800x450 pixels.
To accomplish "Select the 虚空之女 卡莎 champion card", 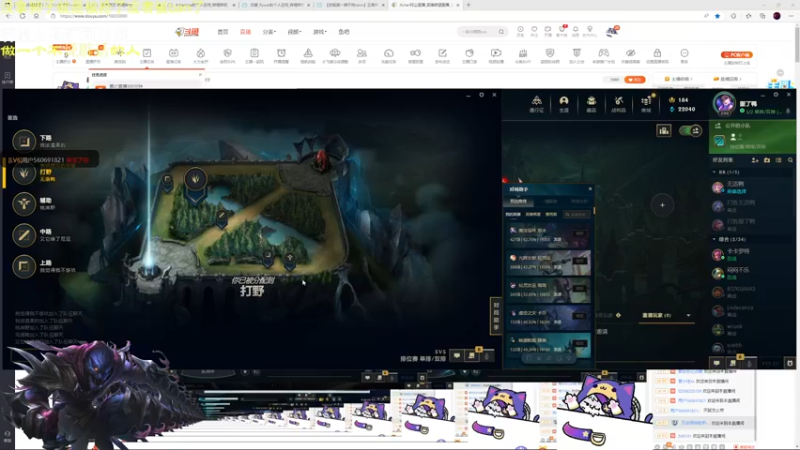I will 548,317.
